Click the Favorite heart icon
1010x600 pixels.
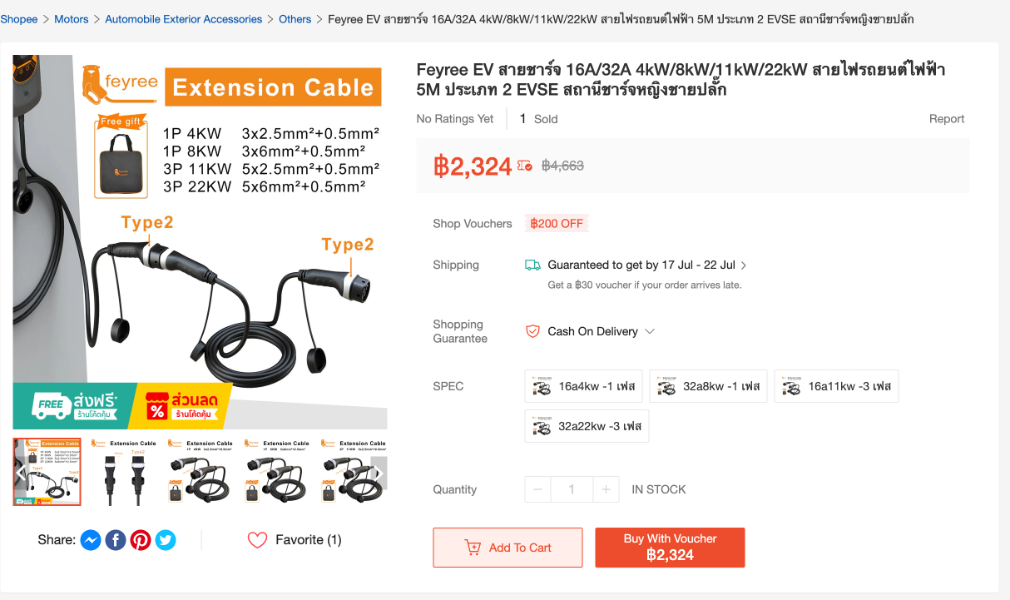point(257,540)
